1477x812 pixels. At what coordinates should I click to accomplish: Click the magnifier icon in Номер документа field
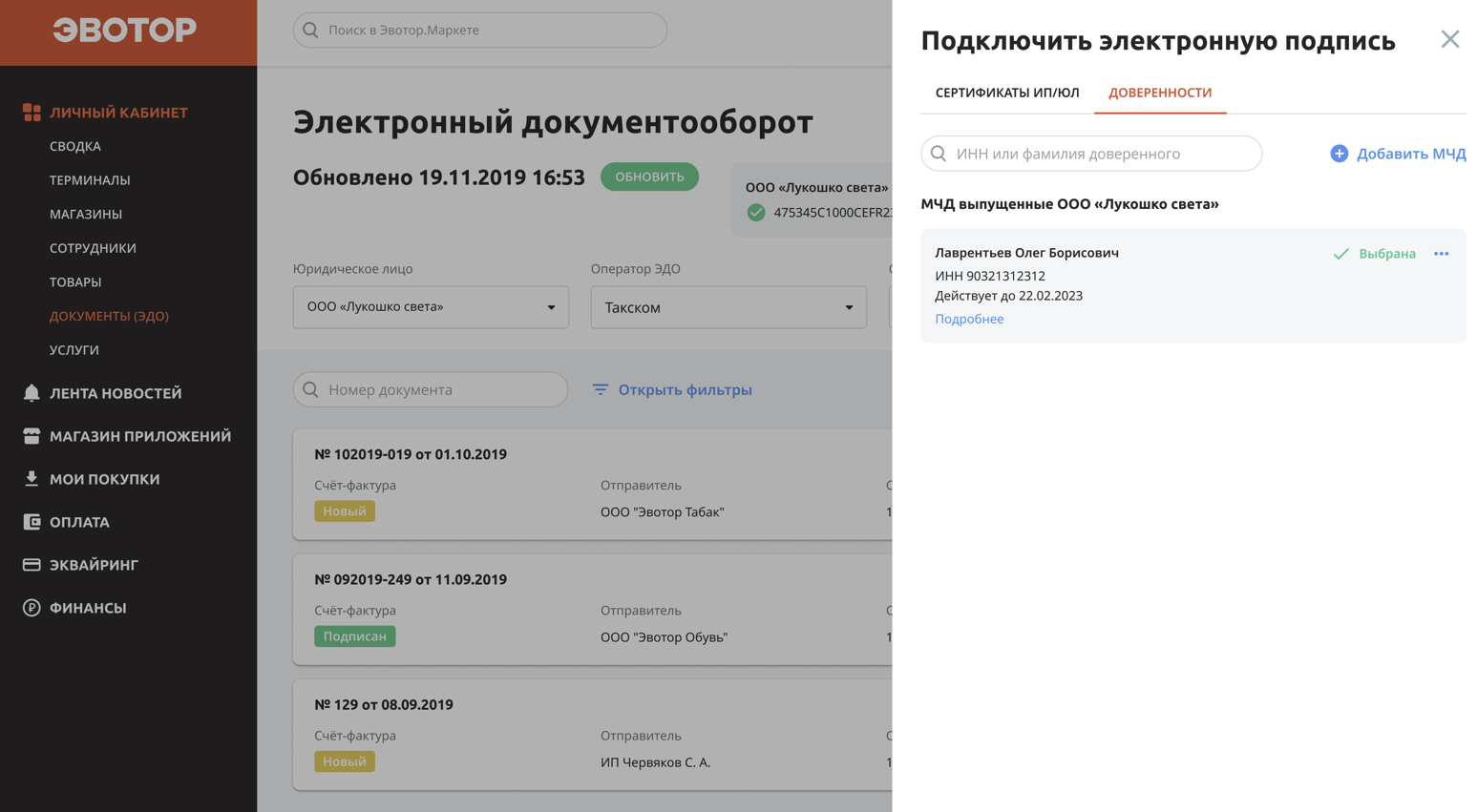310,389
